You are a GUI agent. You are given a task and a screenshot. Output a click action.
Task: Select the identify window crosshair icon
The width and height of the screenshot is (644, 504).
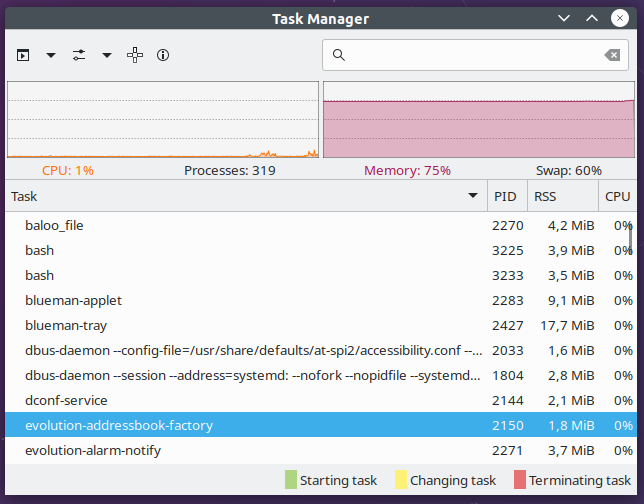[x=135, y=55]
